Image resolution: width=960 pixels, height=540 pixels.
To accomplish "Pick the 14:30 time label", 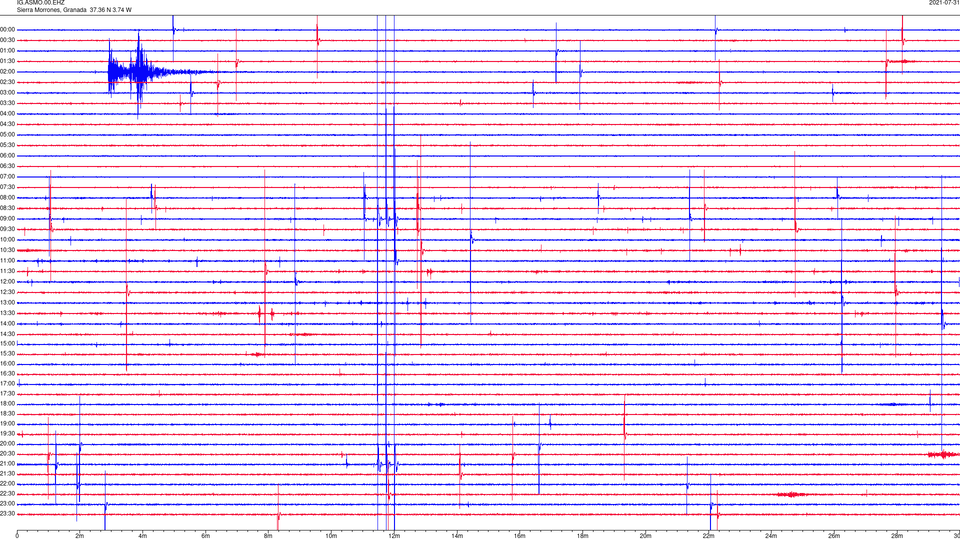I will [x=7, y=334].
